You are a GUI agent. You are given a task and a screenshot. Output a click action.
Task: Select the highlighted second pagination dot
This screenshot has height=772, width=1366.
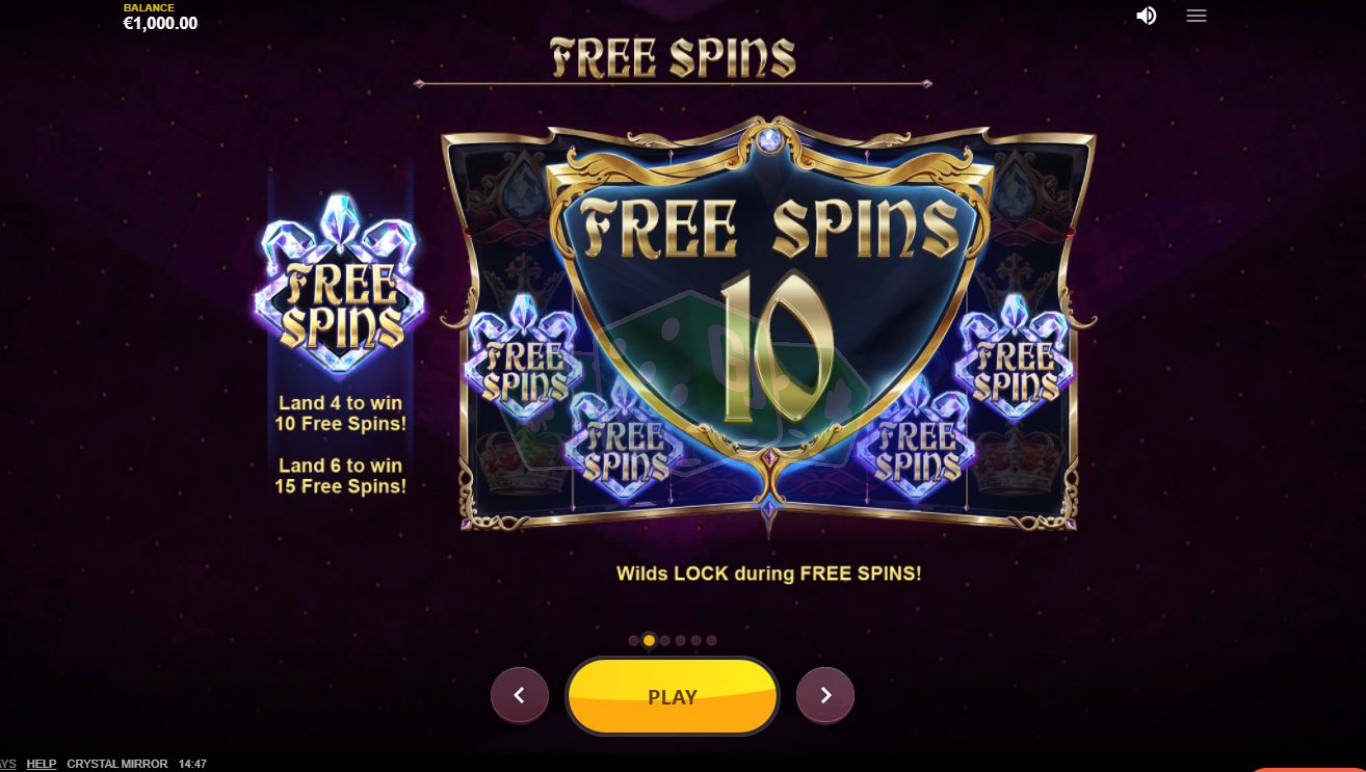click(x=649, y=641)
